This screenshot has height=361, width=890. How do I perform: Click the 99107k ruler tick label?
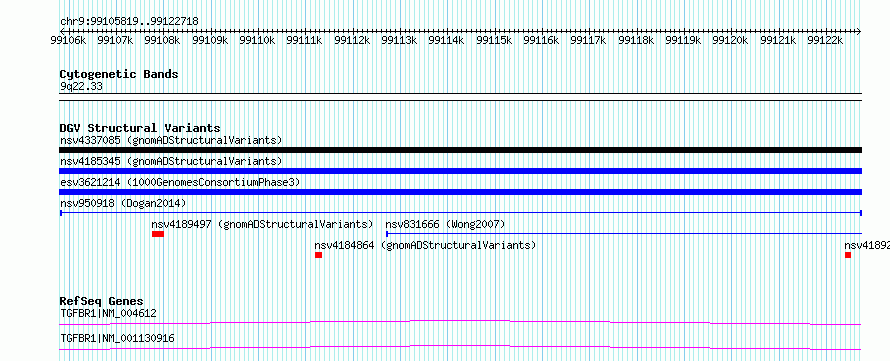tap(115, 40)
